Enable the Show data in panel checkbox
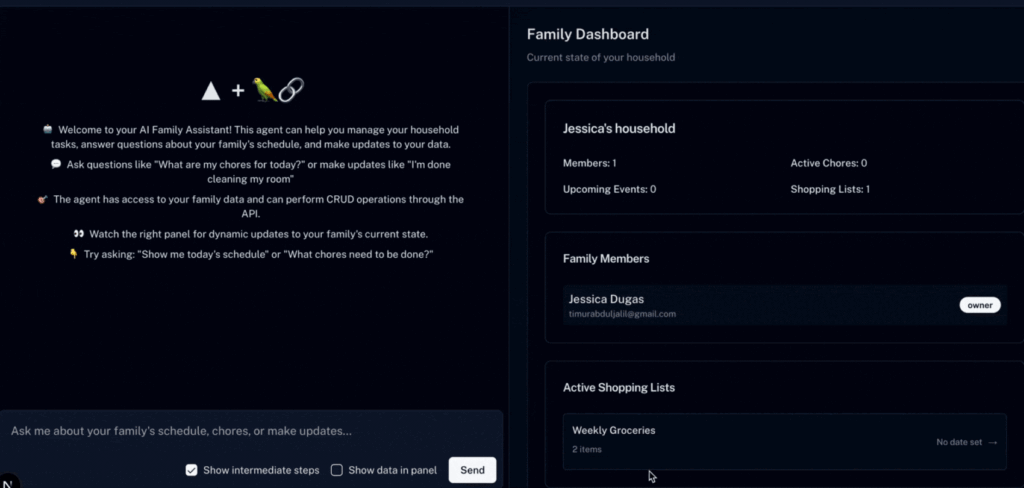The width and height of the screenshot is (1024, 488). click(x=337, y=470)
